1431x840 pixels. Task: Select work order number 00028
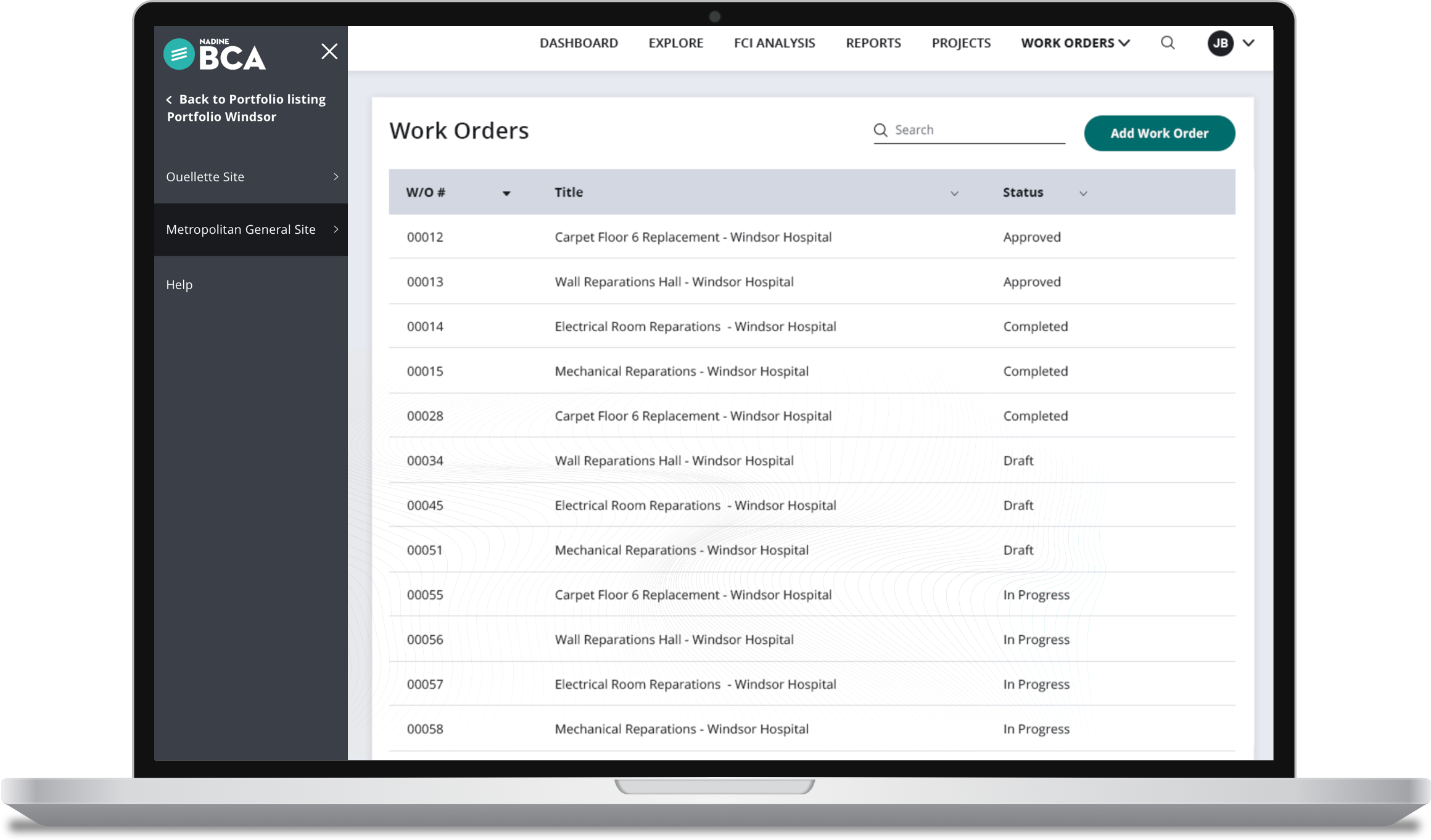tap(425, 416)
